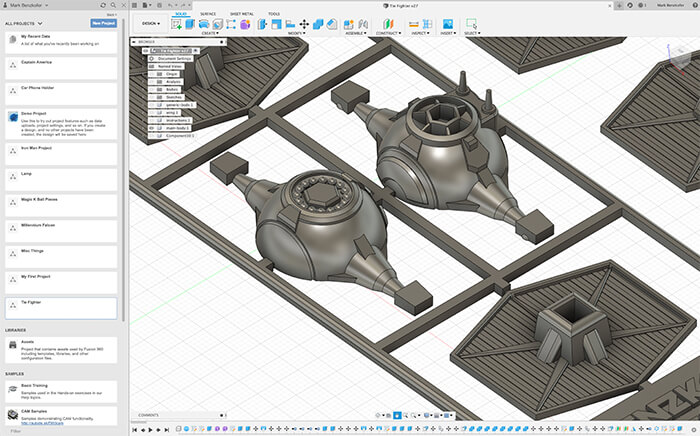This screenshot has height=436, width=700.
Task: Click the Redo arrow in title bar
Action: coord(183,5)
